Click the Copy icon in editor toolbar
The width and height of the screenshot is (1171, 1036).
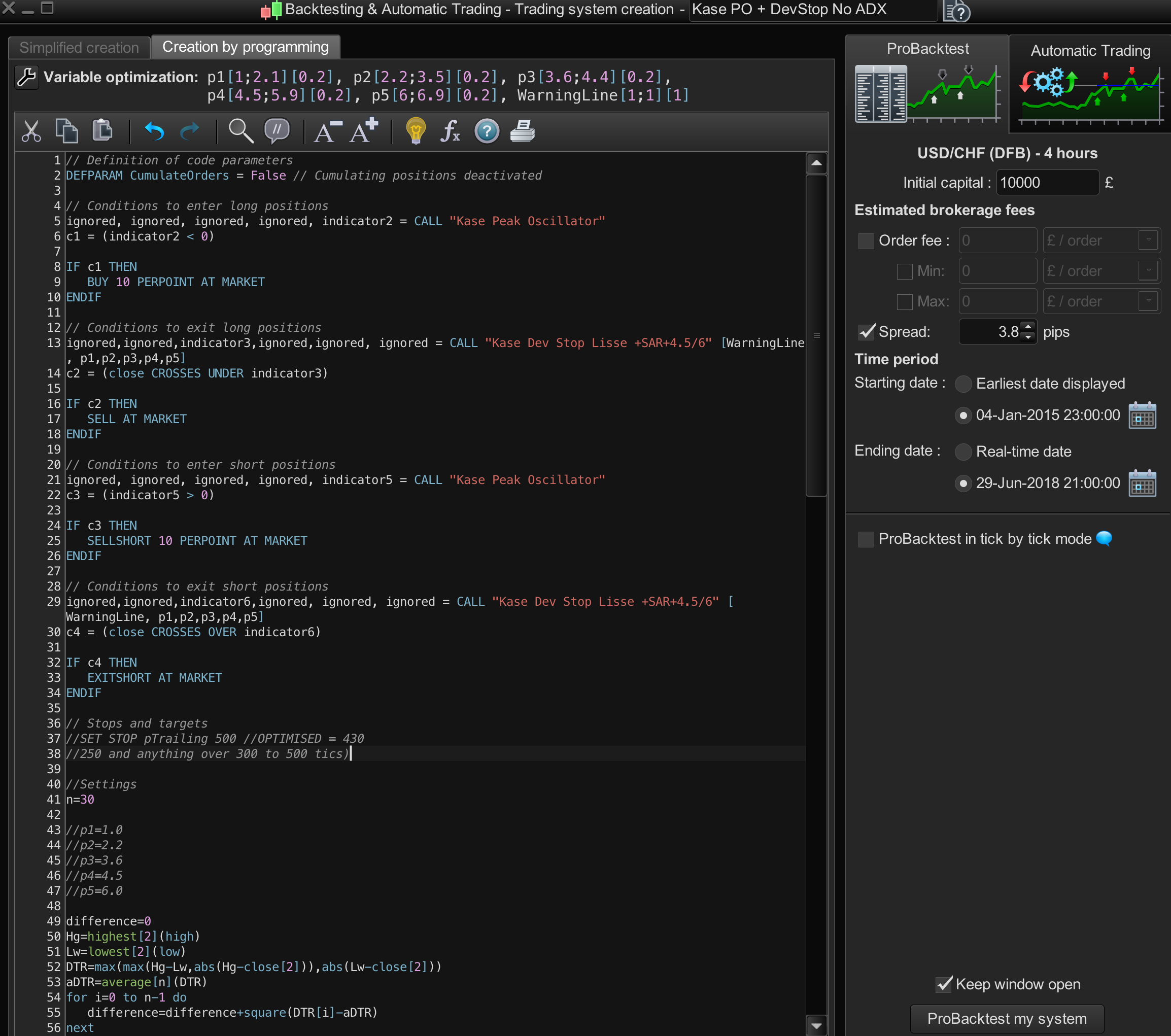pos(67,131)
